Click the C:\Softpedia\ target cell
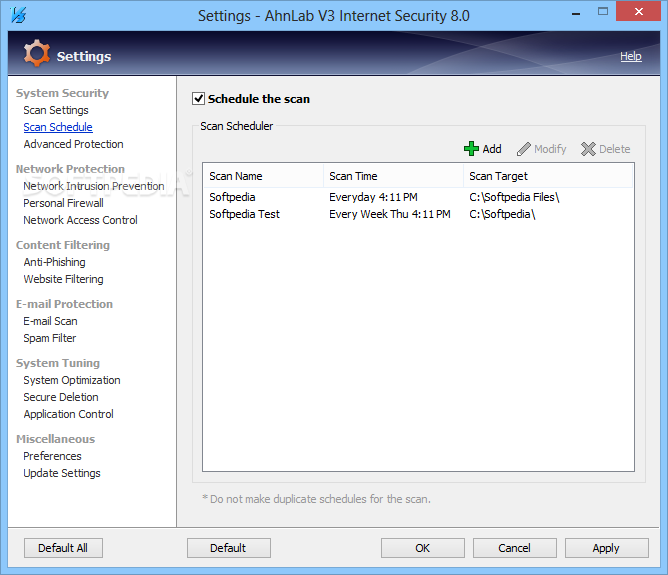 [502, 214]
